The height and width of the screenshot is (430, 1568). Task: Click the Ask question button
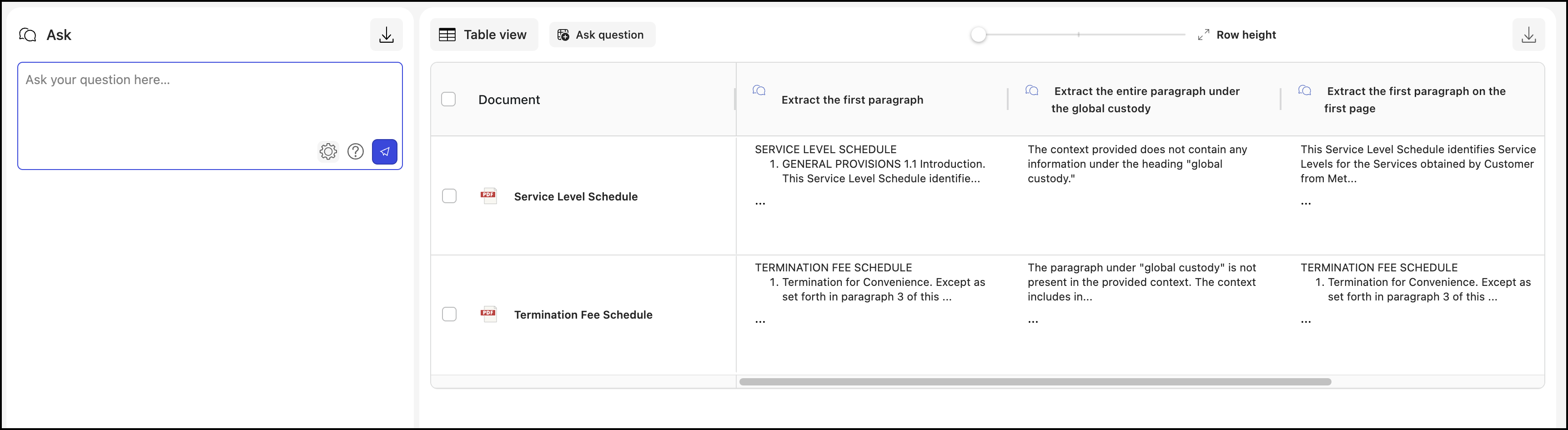pyautogui.click(x=601, y=35)
